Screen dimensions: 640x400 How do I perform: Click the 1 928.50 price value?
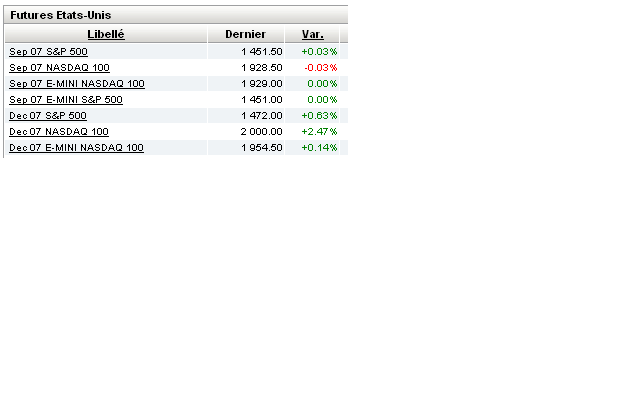(261, 67)
